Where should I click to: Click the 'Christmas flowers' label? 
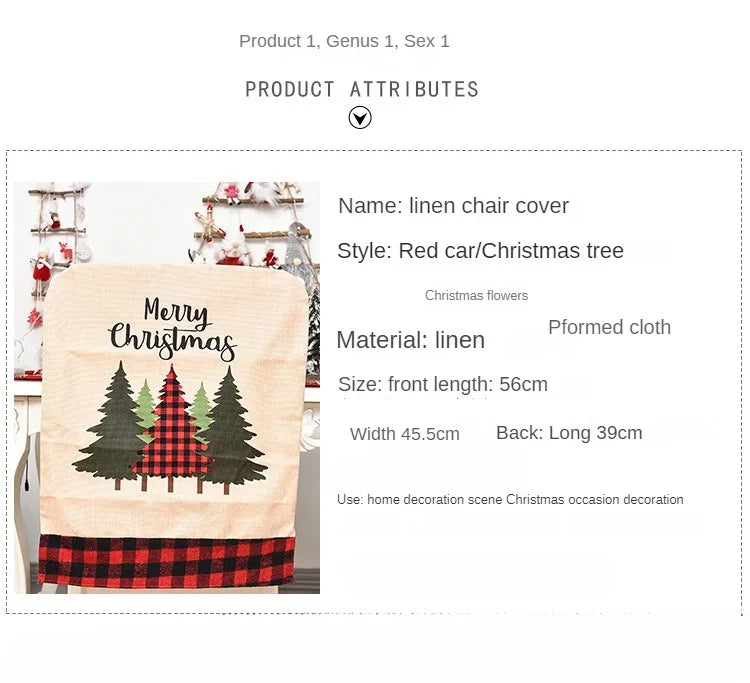click(476, 295)
